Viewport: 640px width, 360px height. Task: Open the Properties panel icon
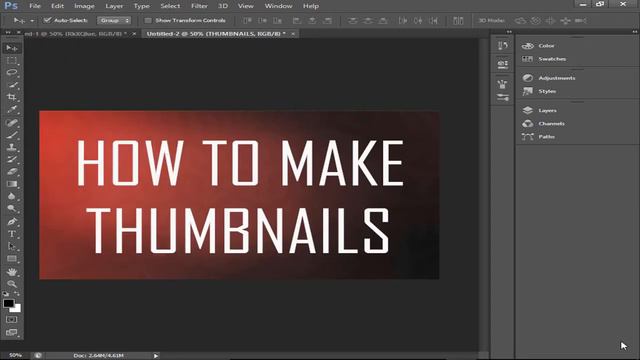503,64
